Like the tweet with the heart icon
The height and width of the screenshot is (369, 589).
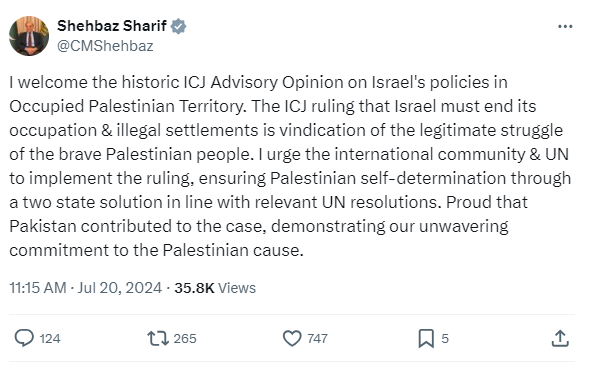292,338
